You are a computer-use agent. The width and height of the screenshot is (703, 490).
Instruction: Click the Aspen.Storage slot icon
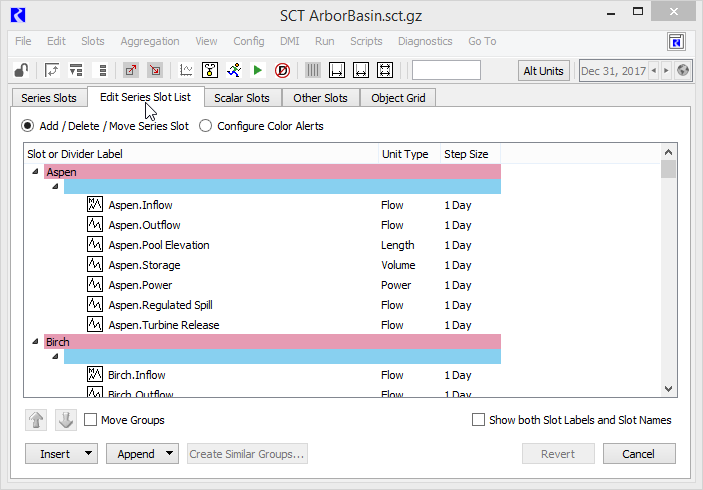95,265
